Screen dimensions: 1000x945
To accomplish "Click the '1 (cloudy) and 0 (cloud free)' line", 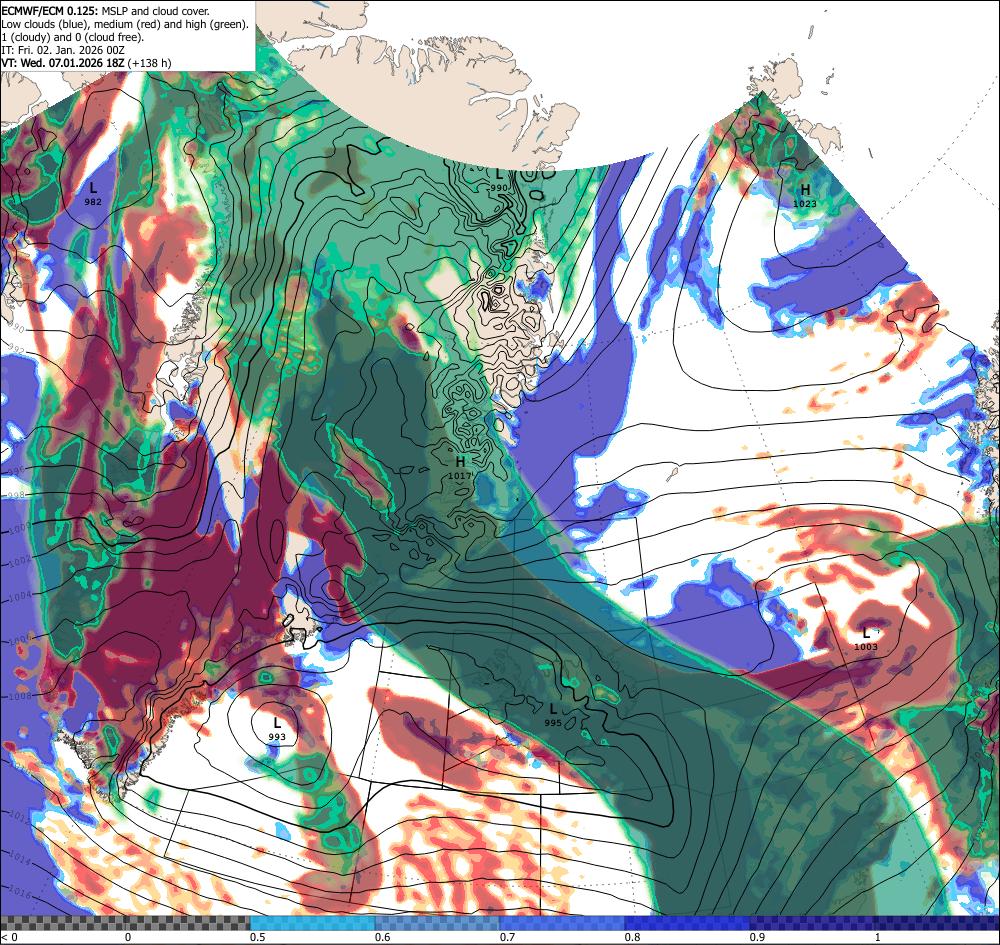I will [73, 37].
